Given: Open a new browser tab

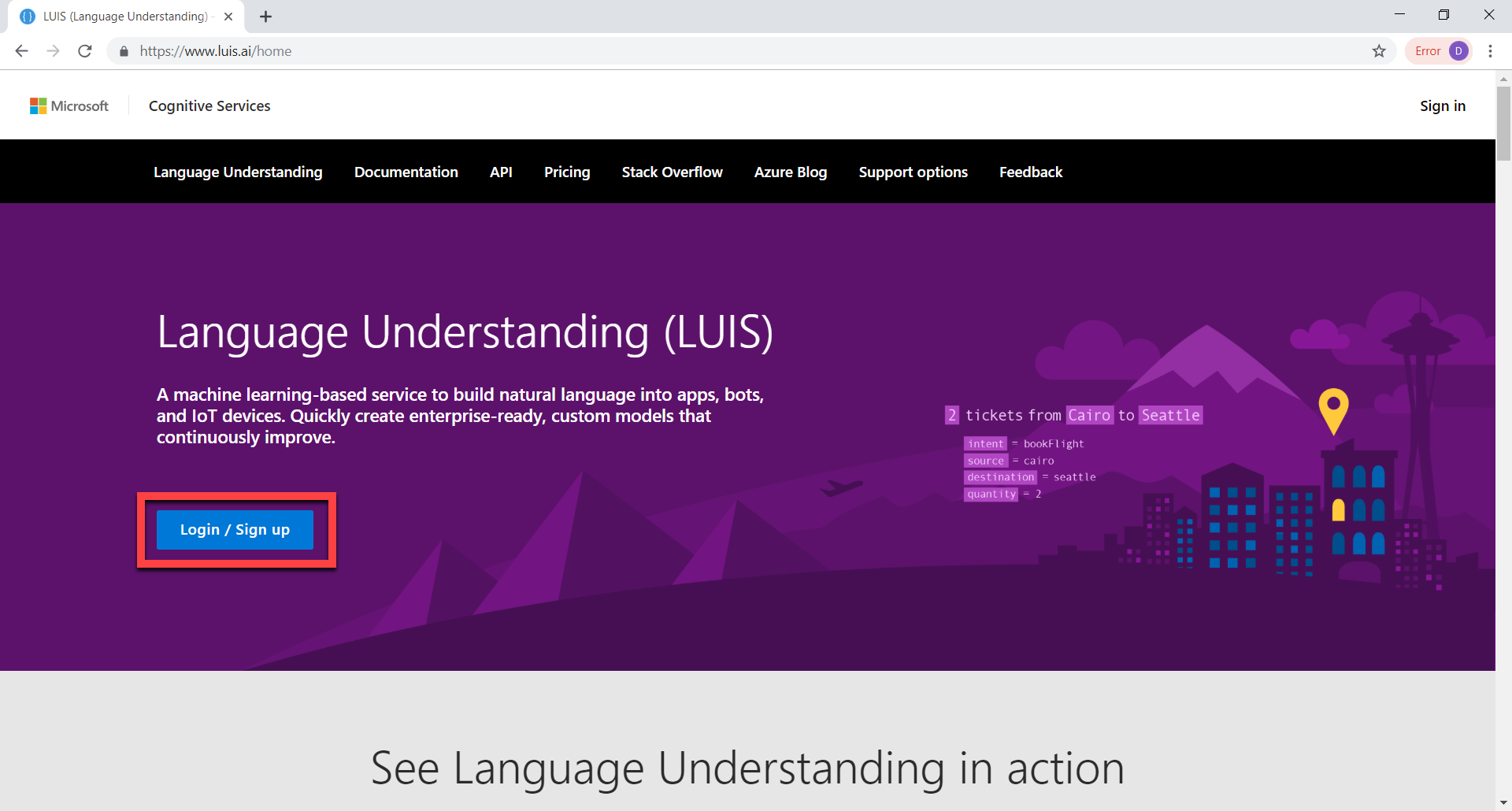Looking at the screenshot, I should pyautogui.click(x=266, y=17).
